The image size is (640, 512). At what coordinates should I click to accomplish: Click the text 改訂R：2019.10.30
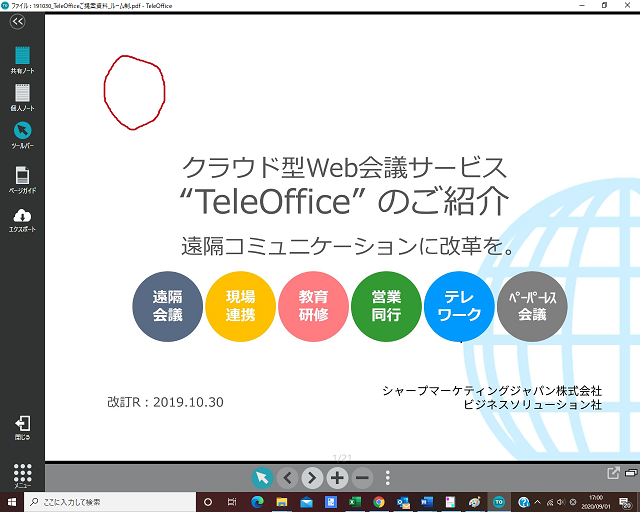(x=165, y=402)
